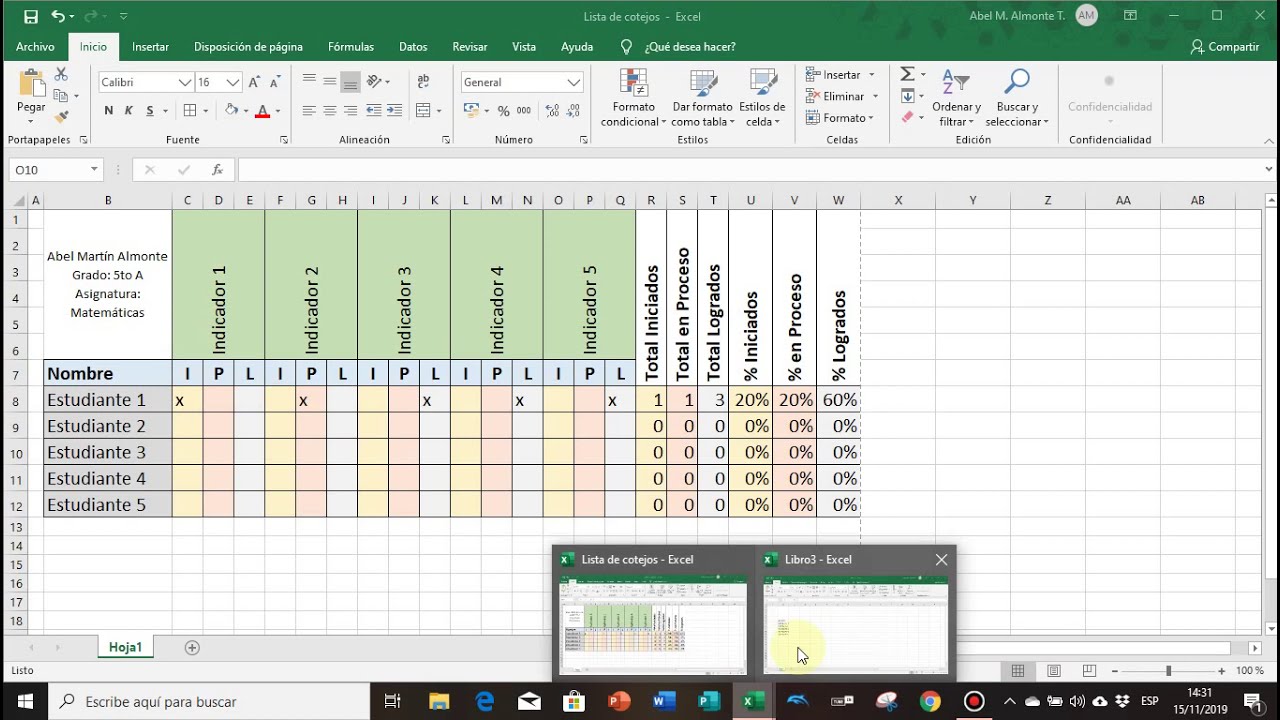Open Formato condicional
The width and height of the screenshot is (1280, 720).
(x=633, y=98)
